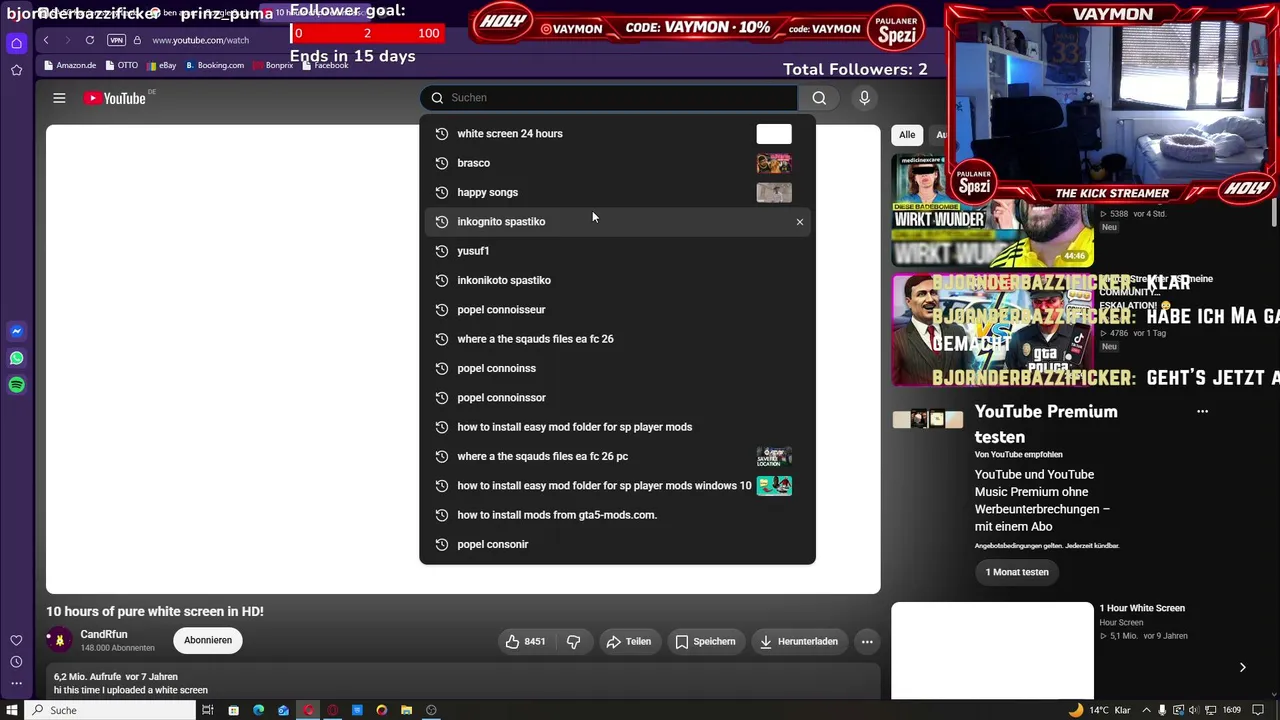The width and height of the screenshot is (1280, 720).
Task: Select suggestion "brasco"
Action: point(617,163)
